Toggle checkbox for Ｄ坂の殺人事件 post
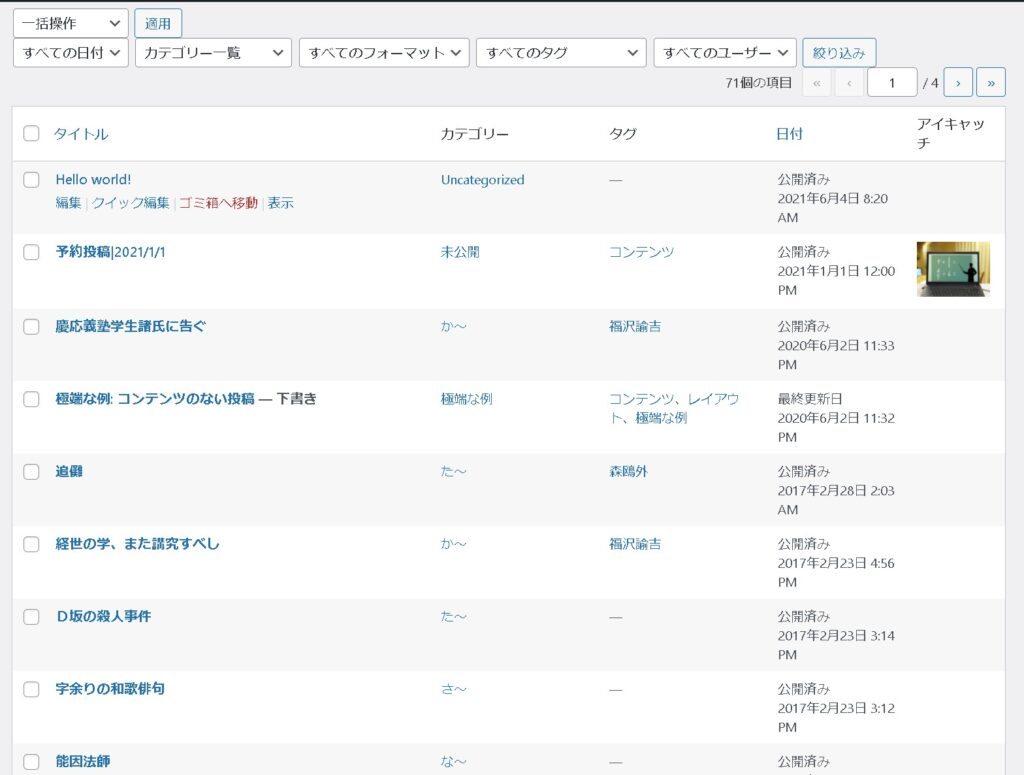This screenshot has height=775, width=1024. pyautogui.click(x=32, y=617)
